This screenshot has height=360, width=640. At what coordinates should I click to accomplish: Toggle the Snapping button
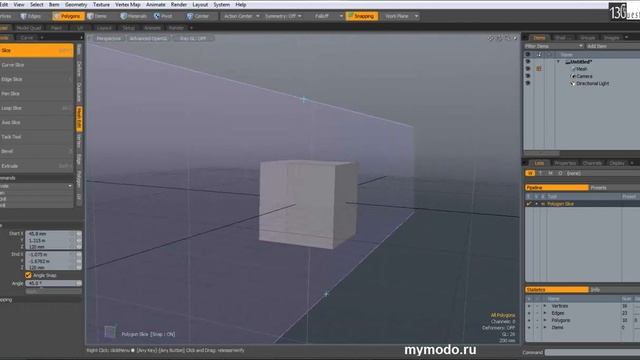(x=361, y=16)
